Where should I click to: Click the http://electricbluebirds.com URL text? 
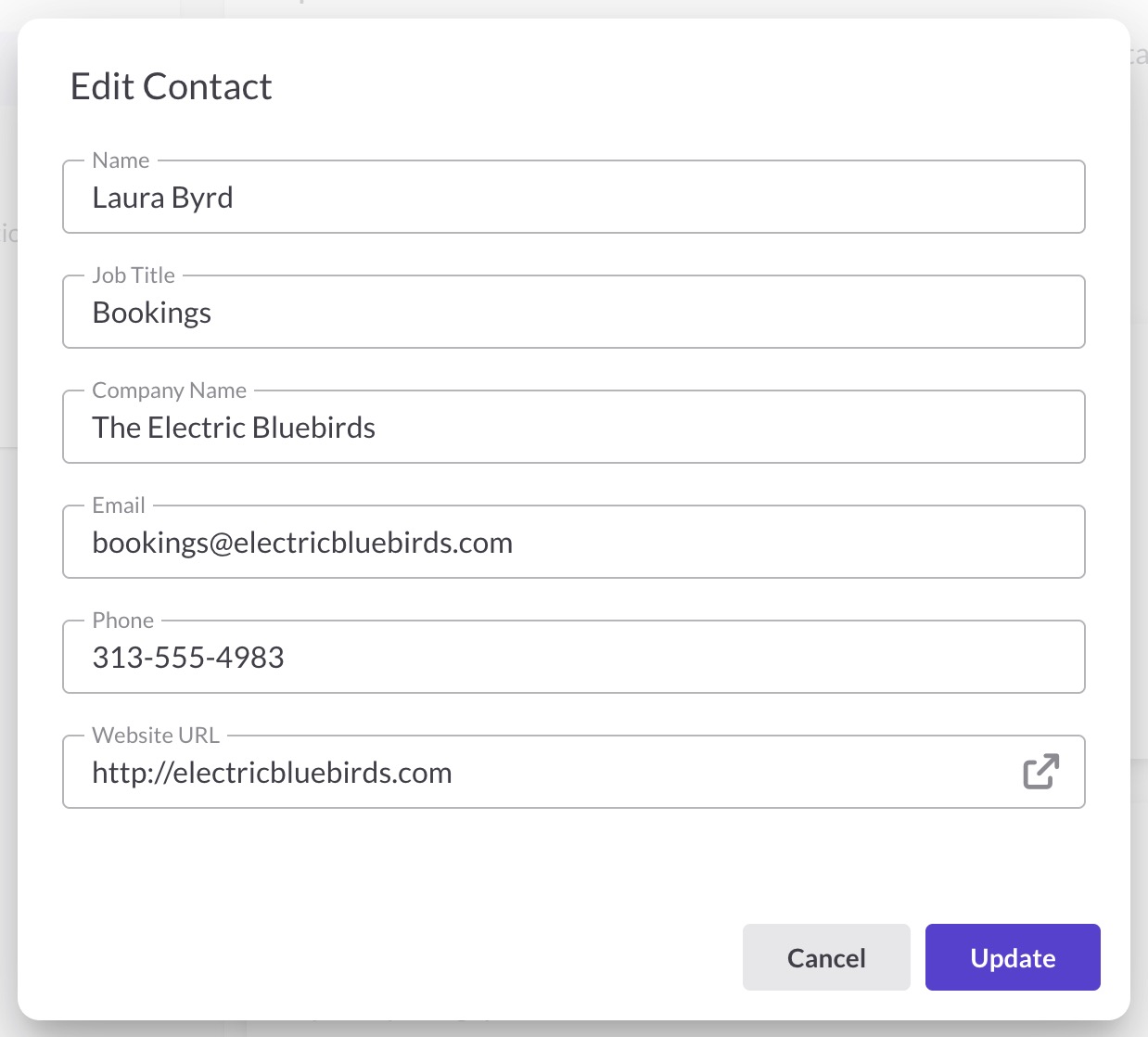pyautogui.click(x=272, y=773)
